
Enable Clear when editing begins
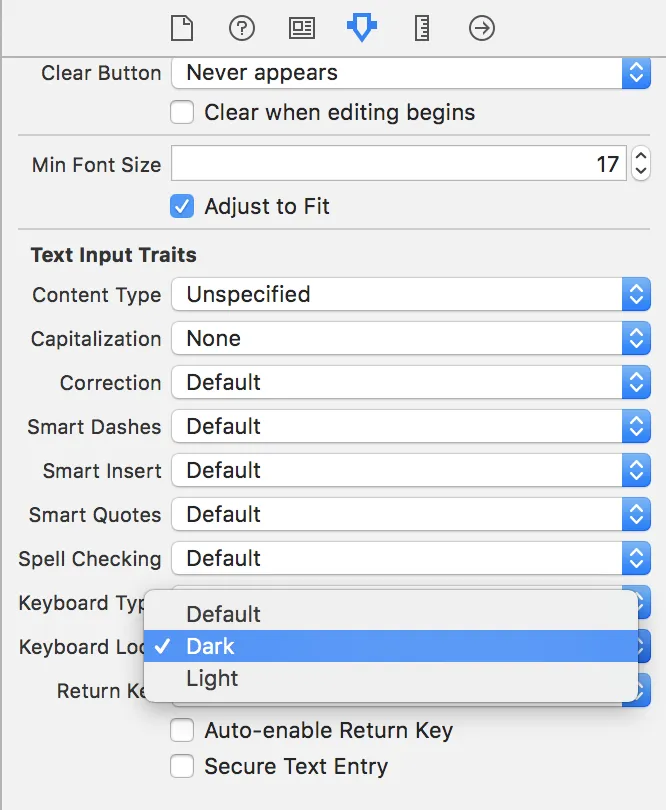pos(182,113)
